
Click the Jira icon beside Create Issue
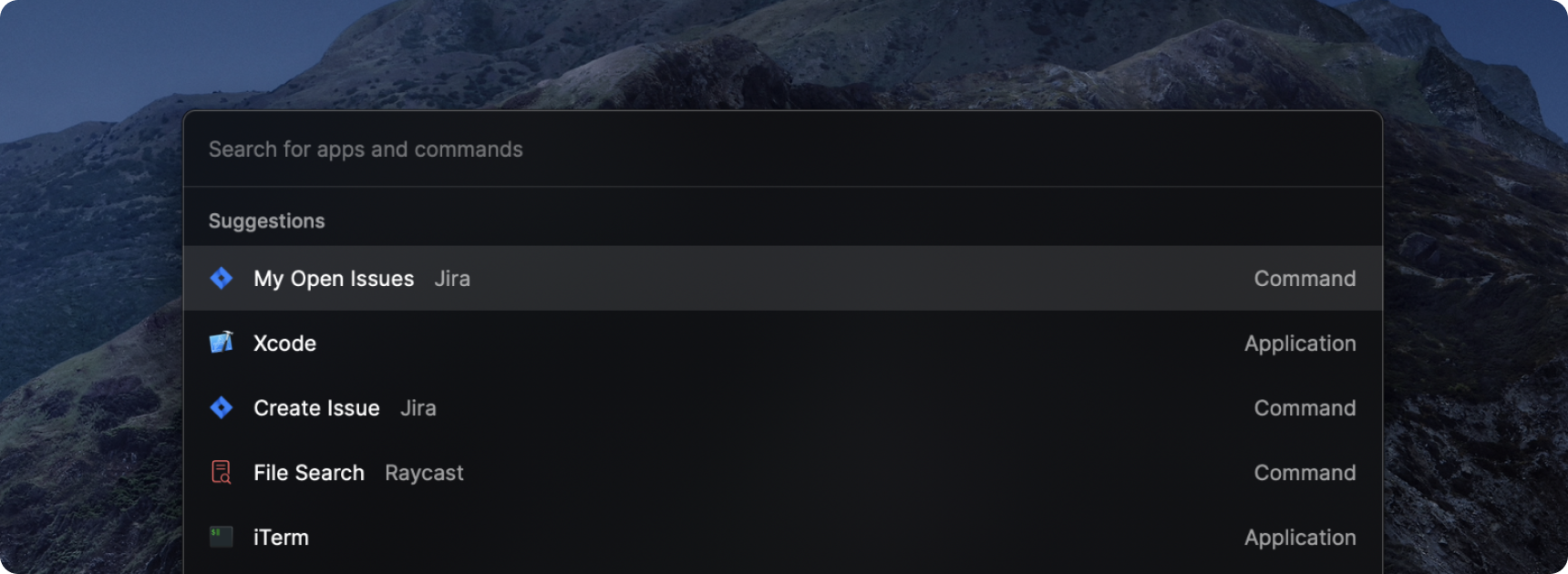(222, 407)
